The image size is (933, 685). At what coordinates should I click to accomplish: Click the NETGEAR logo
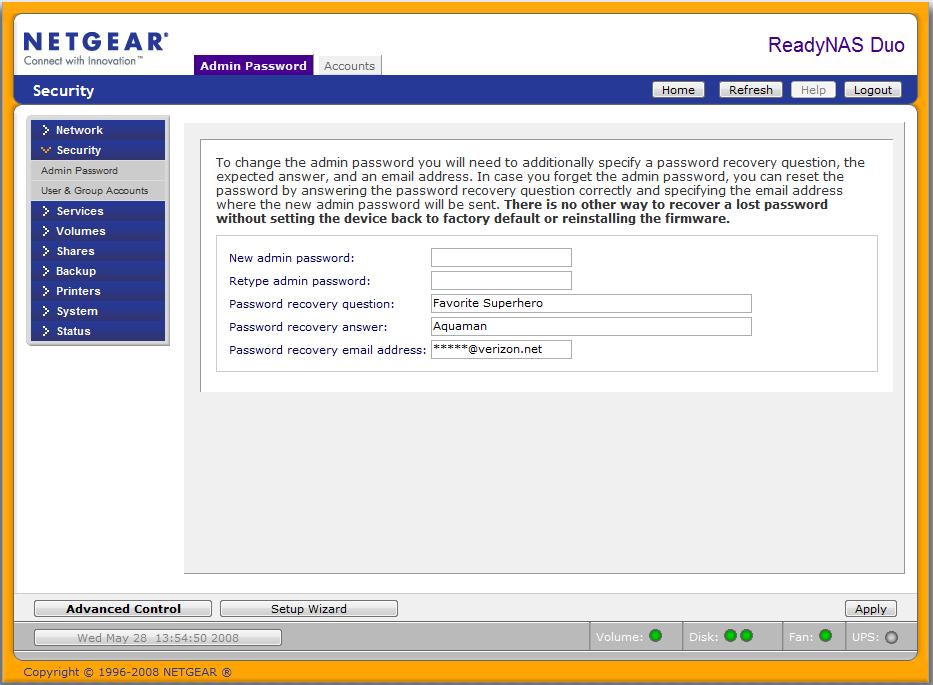click(x=96, y=48)
